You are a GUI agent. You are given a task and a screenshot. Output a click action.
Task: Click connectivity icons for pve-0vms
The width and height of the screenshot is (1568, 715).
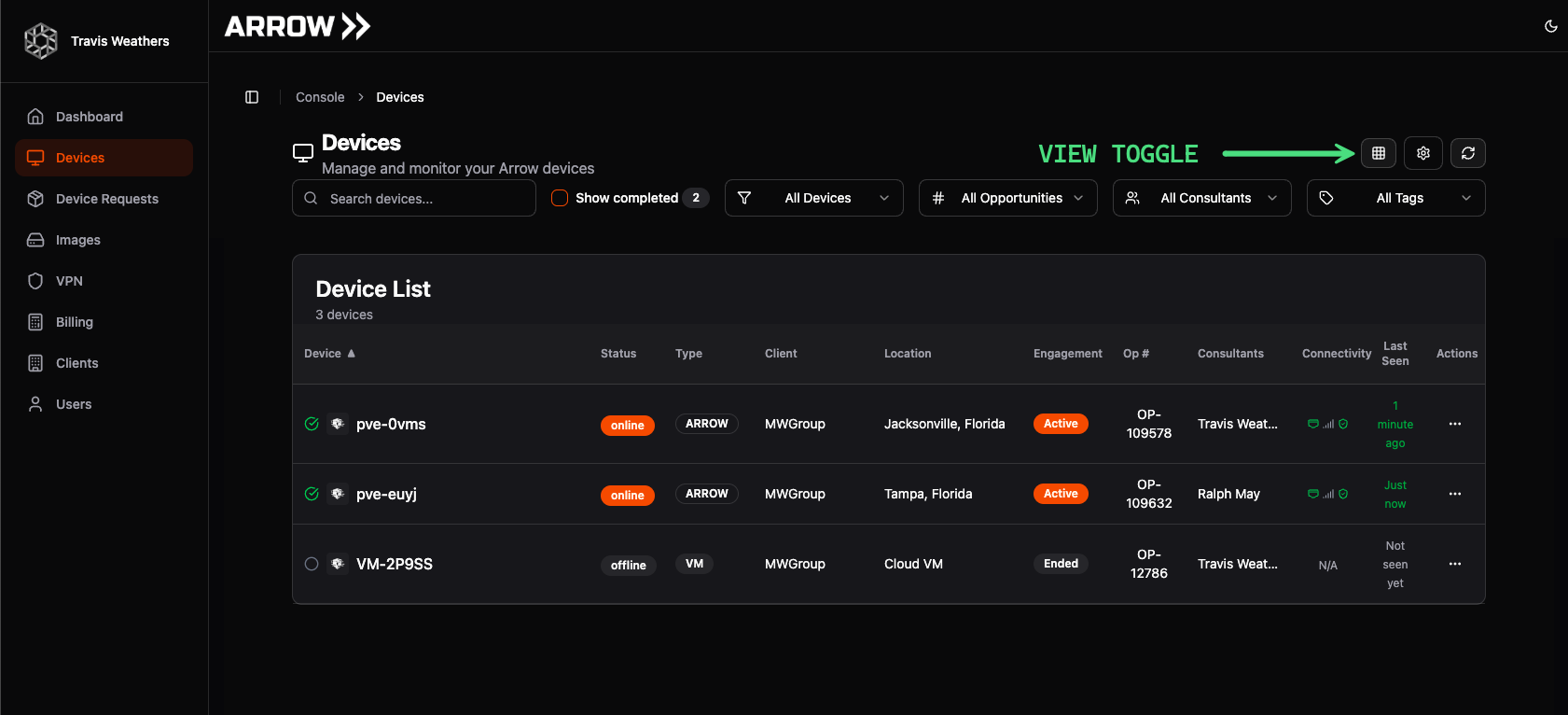(x=1327, y=424)
